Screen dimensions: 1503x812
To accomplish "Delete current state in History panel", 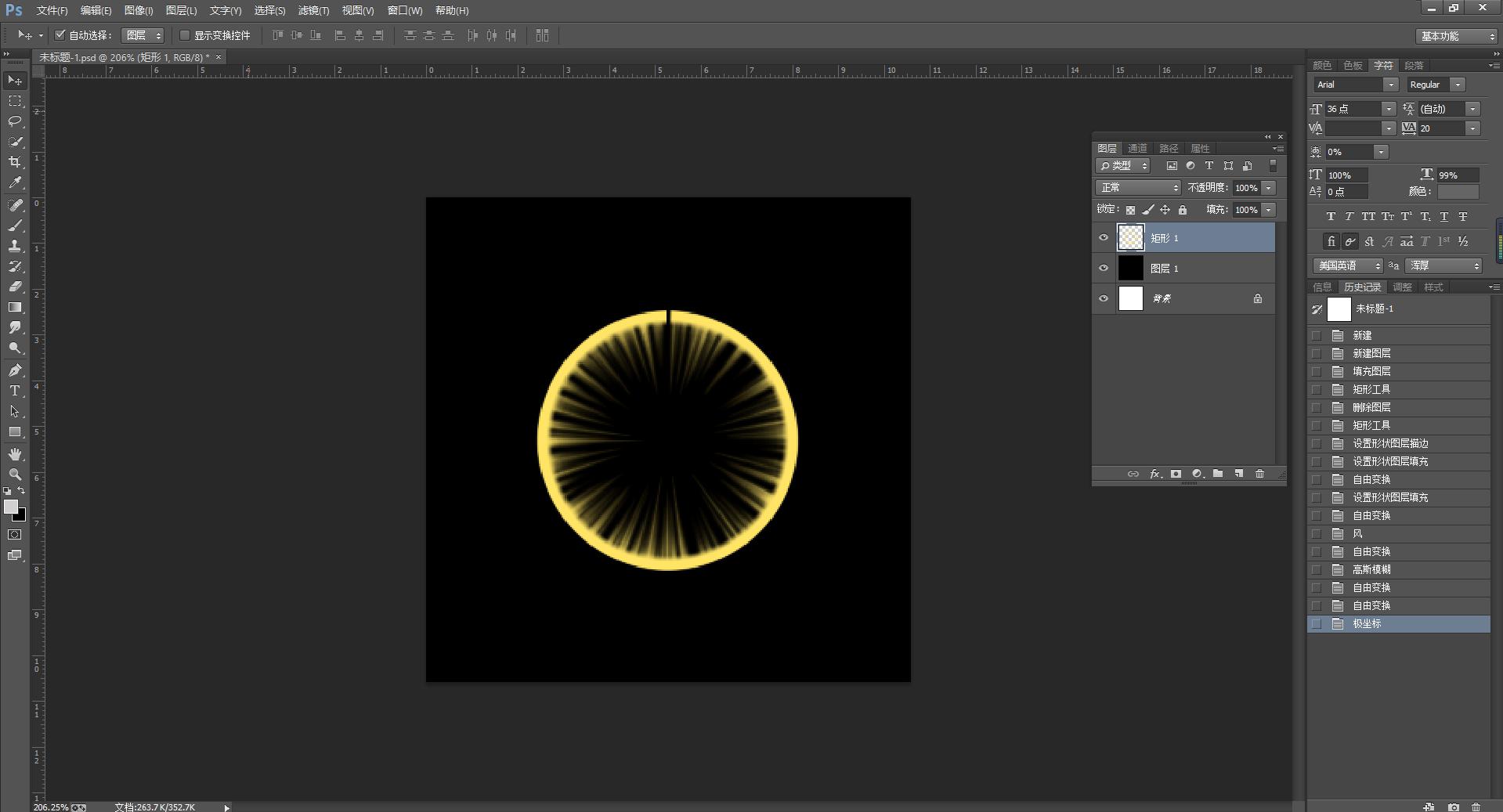I will point(1476,807).
